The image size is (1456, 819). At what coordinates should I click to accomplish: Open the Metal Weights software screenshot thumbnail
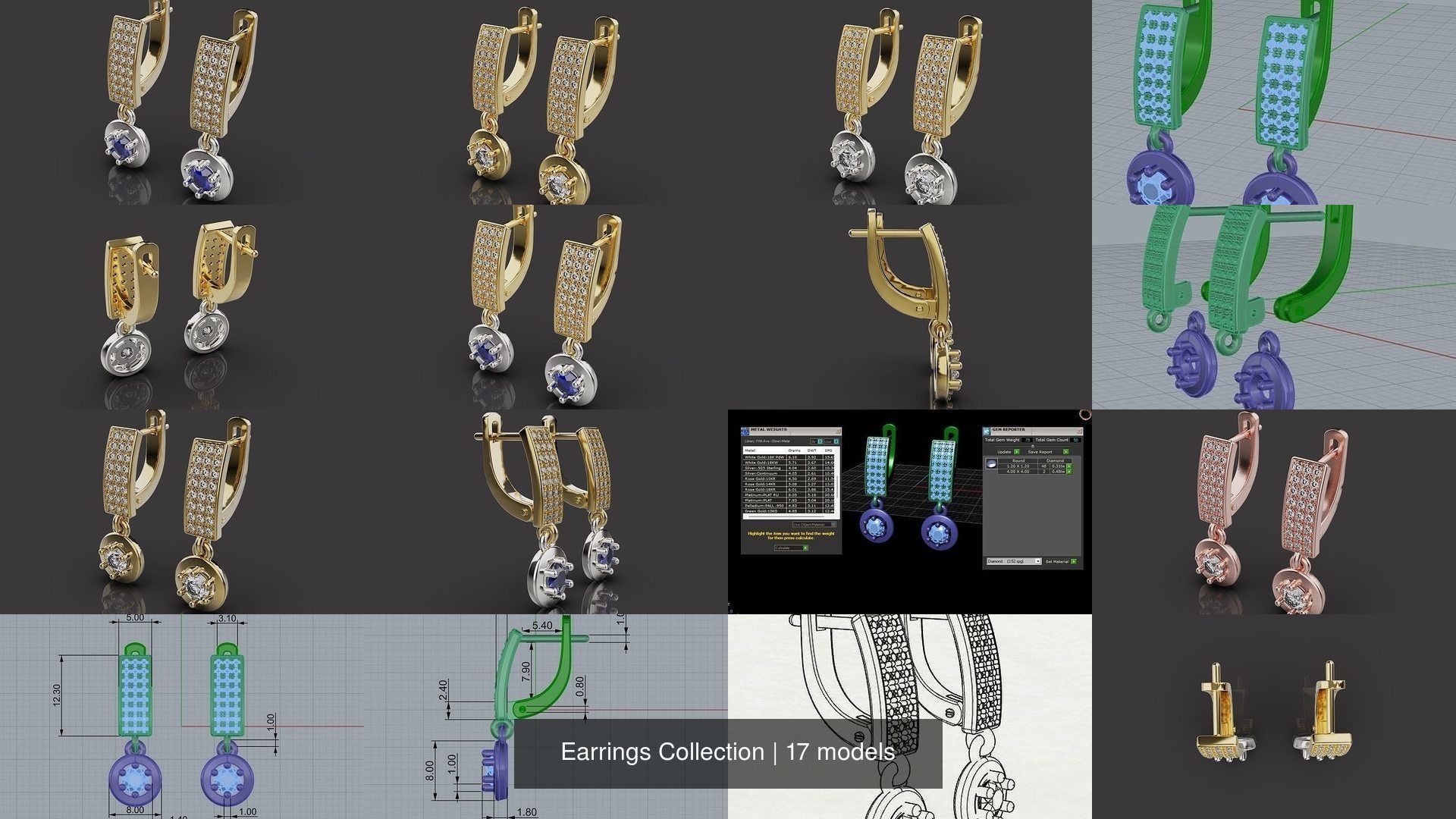[x=910, y=512]
